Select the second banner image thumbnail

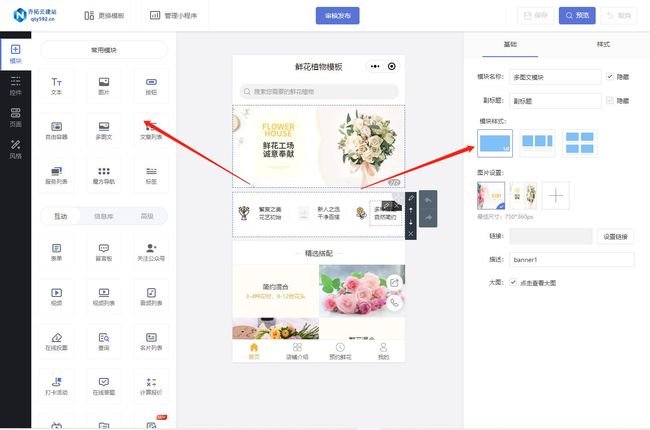click(523, 195)
